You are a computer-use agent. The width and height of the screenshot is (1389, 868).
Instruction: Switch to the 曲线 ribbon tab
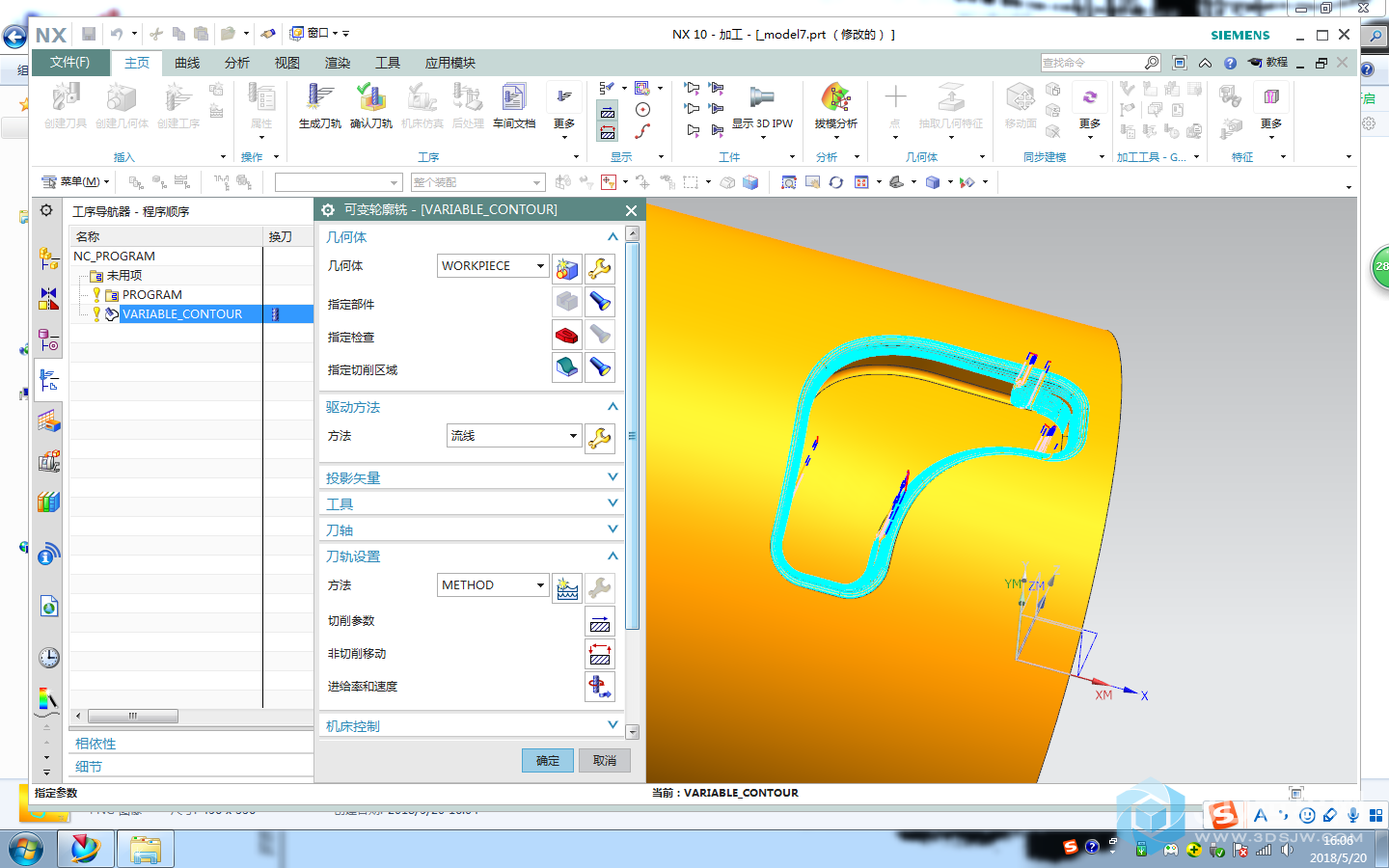point(187,63)
